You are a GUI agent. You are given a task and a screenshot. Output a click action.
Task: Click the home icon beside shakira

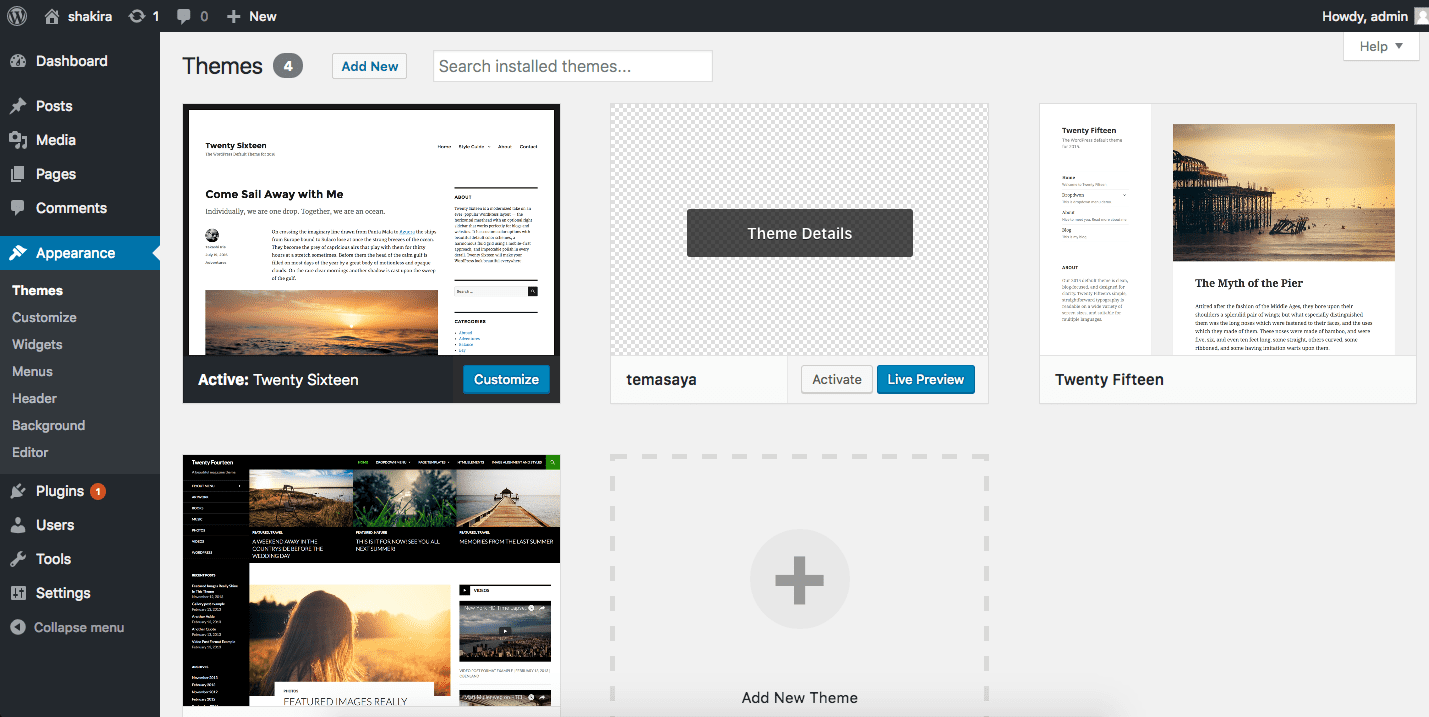52,16
